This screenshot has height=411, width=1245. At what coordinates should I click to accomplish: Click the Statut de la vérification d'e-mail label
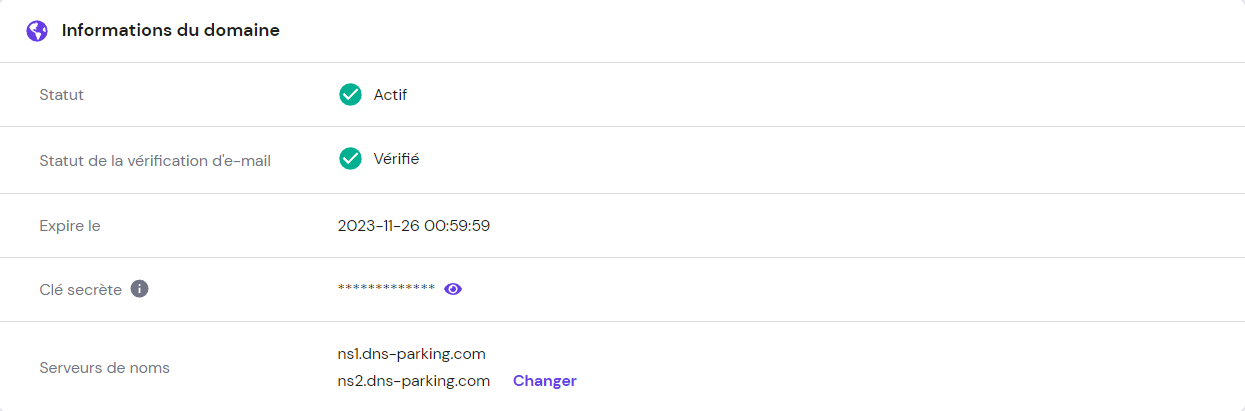pos(155,160)
